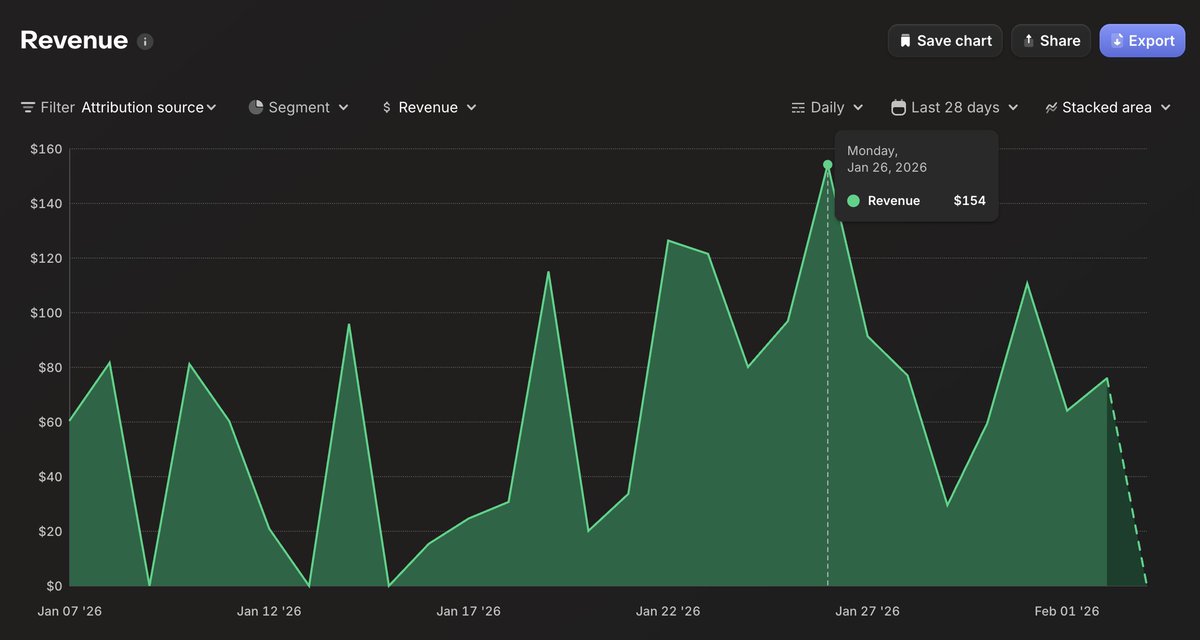This screenshot has height=640, width=1200.
Task: Click the Feb 01 '26 axis label
Action: (1067, 611)
